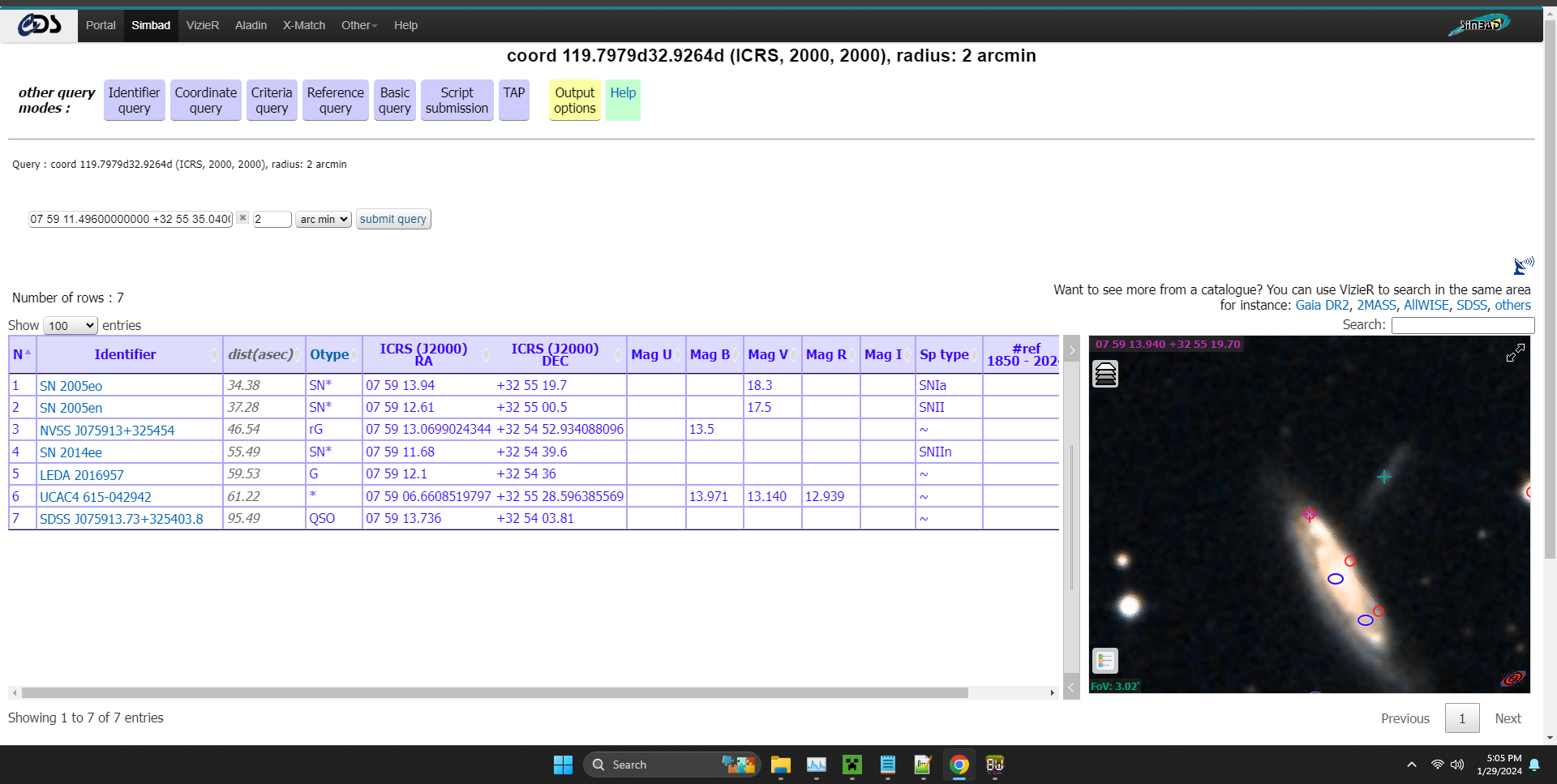Click the fullscreen expand icon on sky image
1557x784 pixels.
click(1515, 353)
